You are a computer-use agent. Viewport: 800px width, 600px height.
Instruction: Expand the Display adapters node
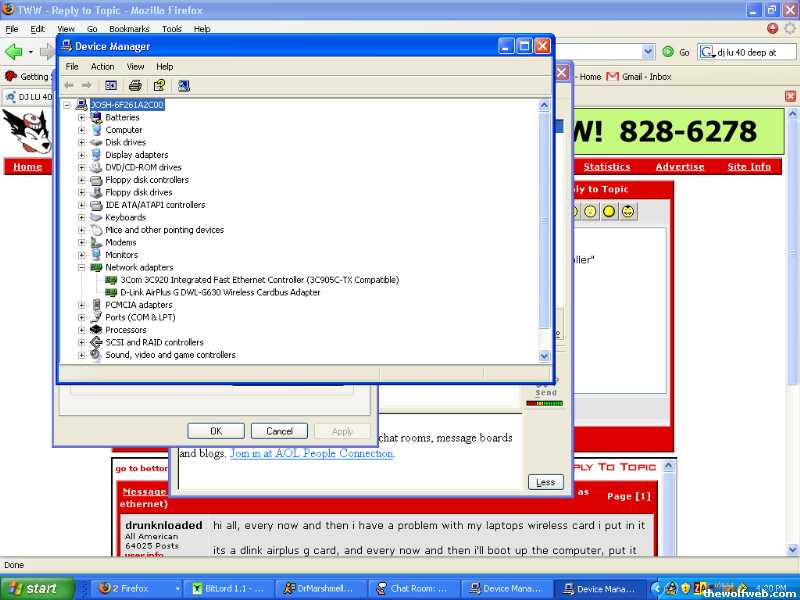pos(83,155)
